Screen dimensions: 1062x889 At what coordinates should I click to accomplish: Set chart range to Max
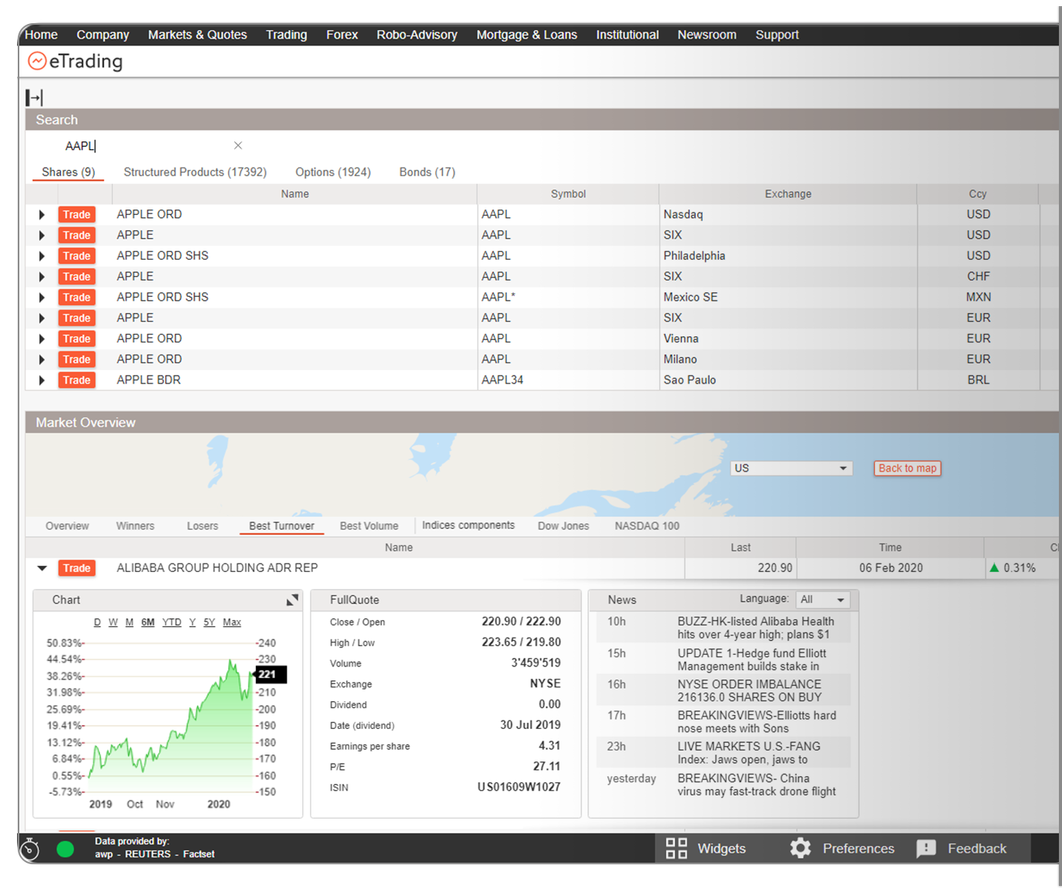pos(232,622)
